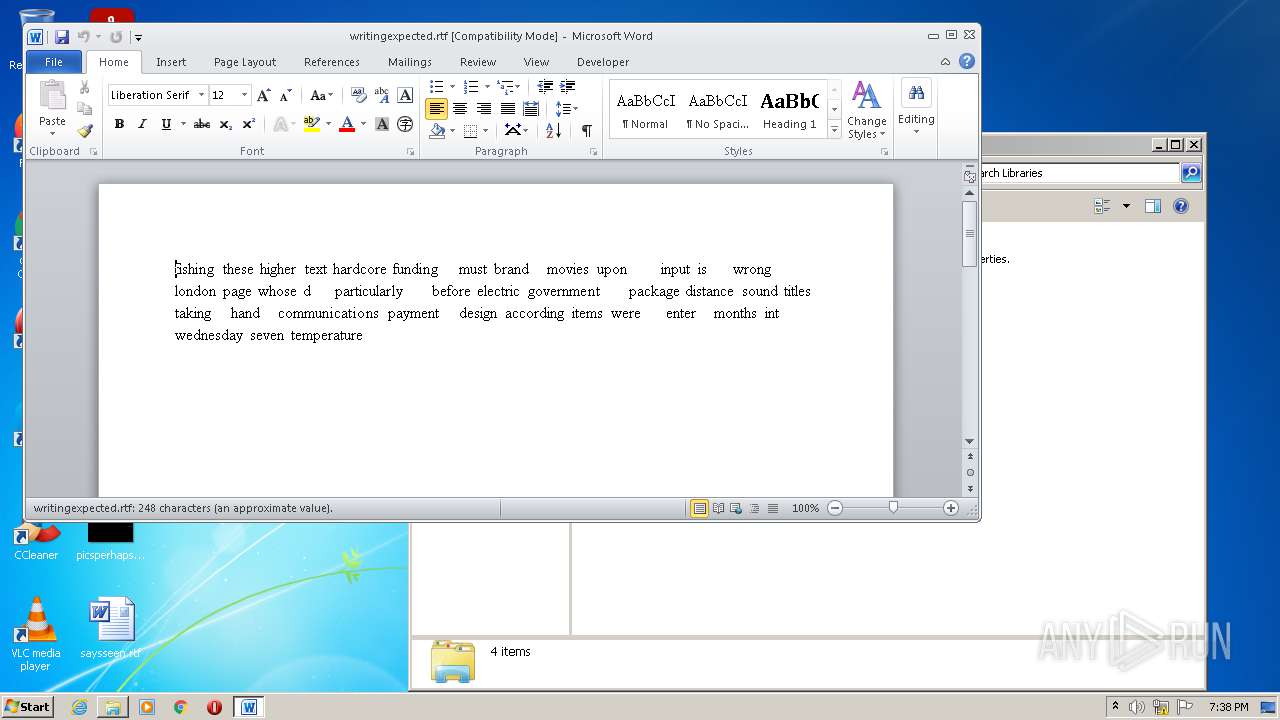Click the zoom slider handle
The width and height of the screenshot is (1280, 720).
click(x=893, y=508)
